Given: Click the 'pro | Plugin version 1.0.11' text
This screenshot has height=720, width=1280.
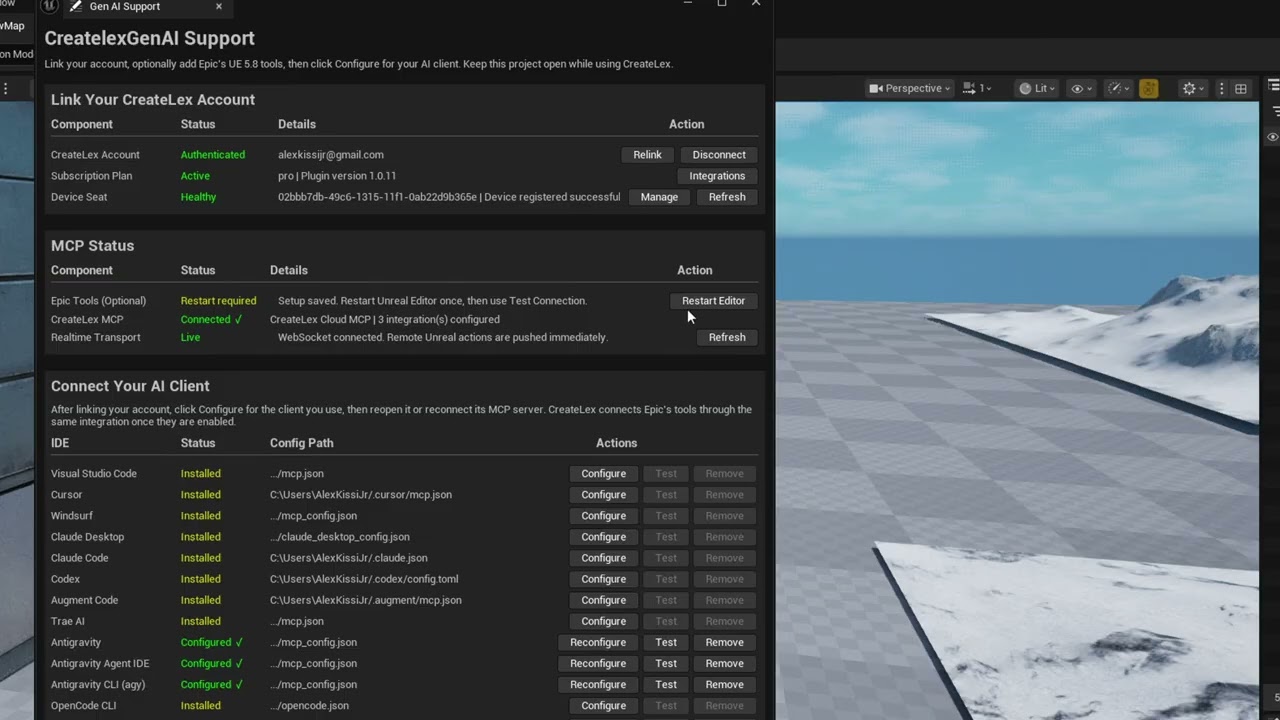Looking at the screenshot, I should [337, 176].
